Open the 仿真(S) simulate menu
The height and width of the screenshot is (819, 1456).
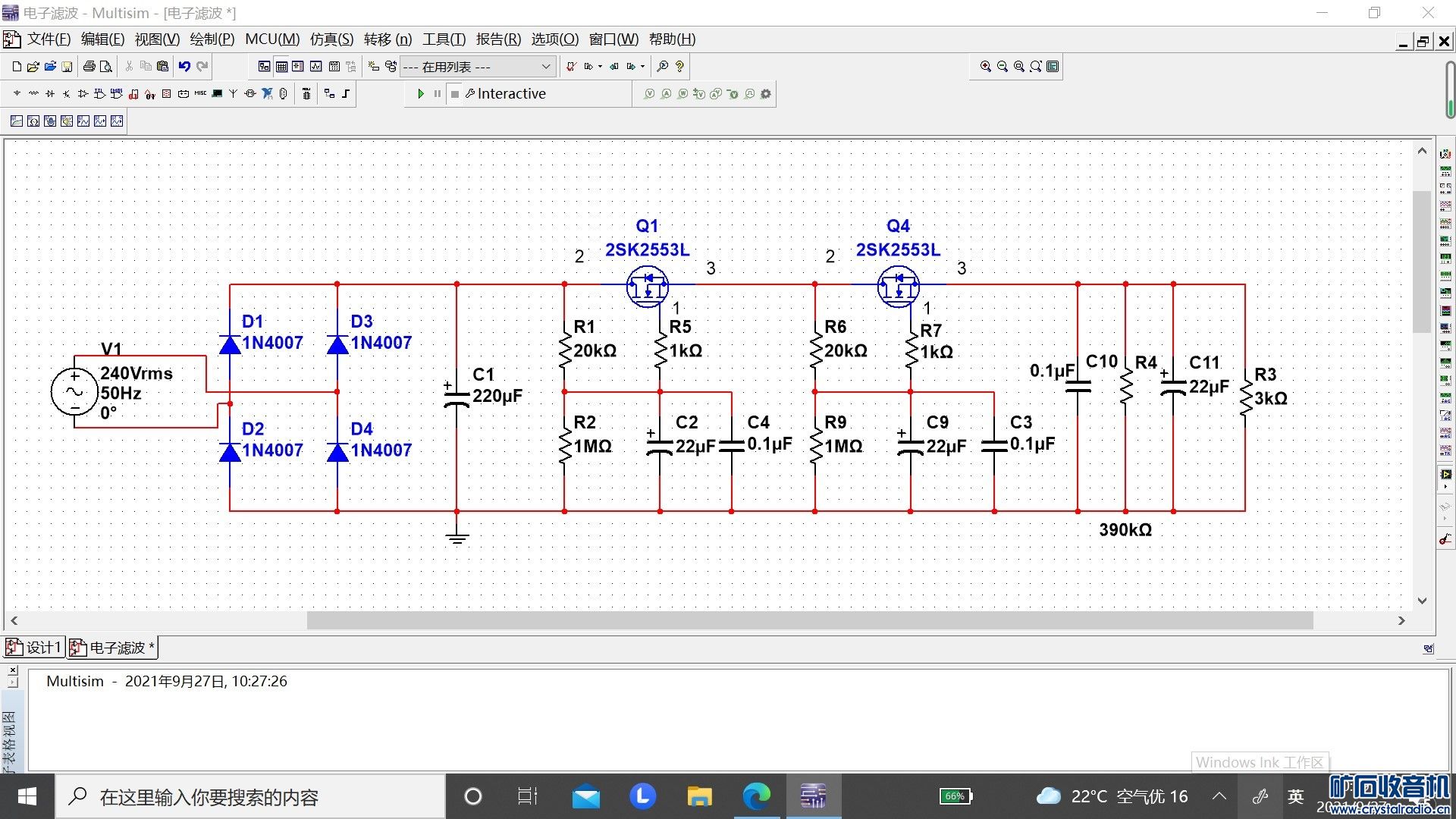pyautogui.click(x=331, y=39)
